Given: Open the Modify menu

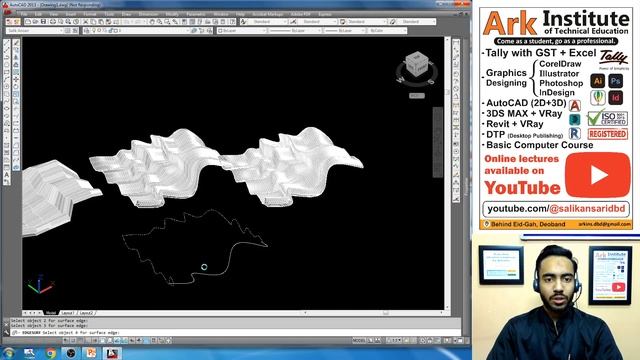Looking at the screenshot, I should tap(172, 14).
